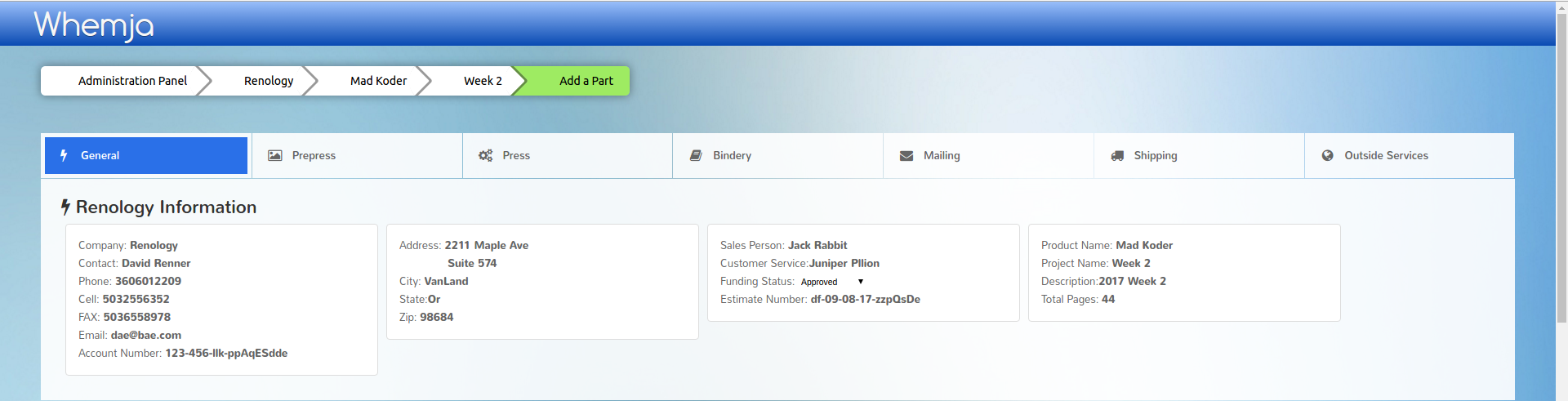The width and height of the screenshot is (1568, 401).
Task: Click the gears icon in Press tab
Action: click(485, 155)
